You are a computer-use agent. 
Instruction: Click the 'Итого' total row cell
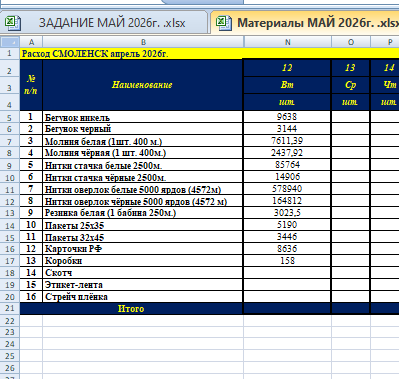[x=131, y=309]
